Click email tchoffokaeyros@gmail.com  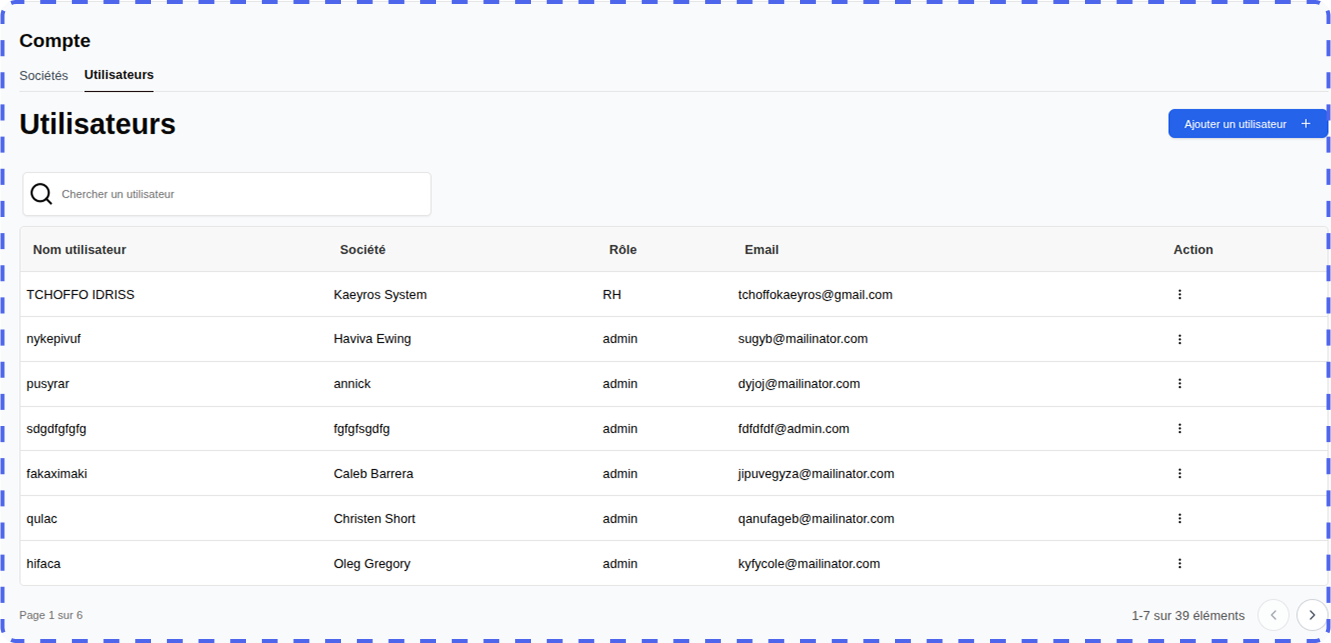[x=815, y=295]
